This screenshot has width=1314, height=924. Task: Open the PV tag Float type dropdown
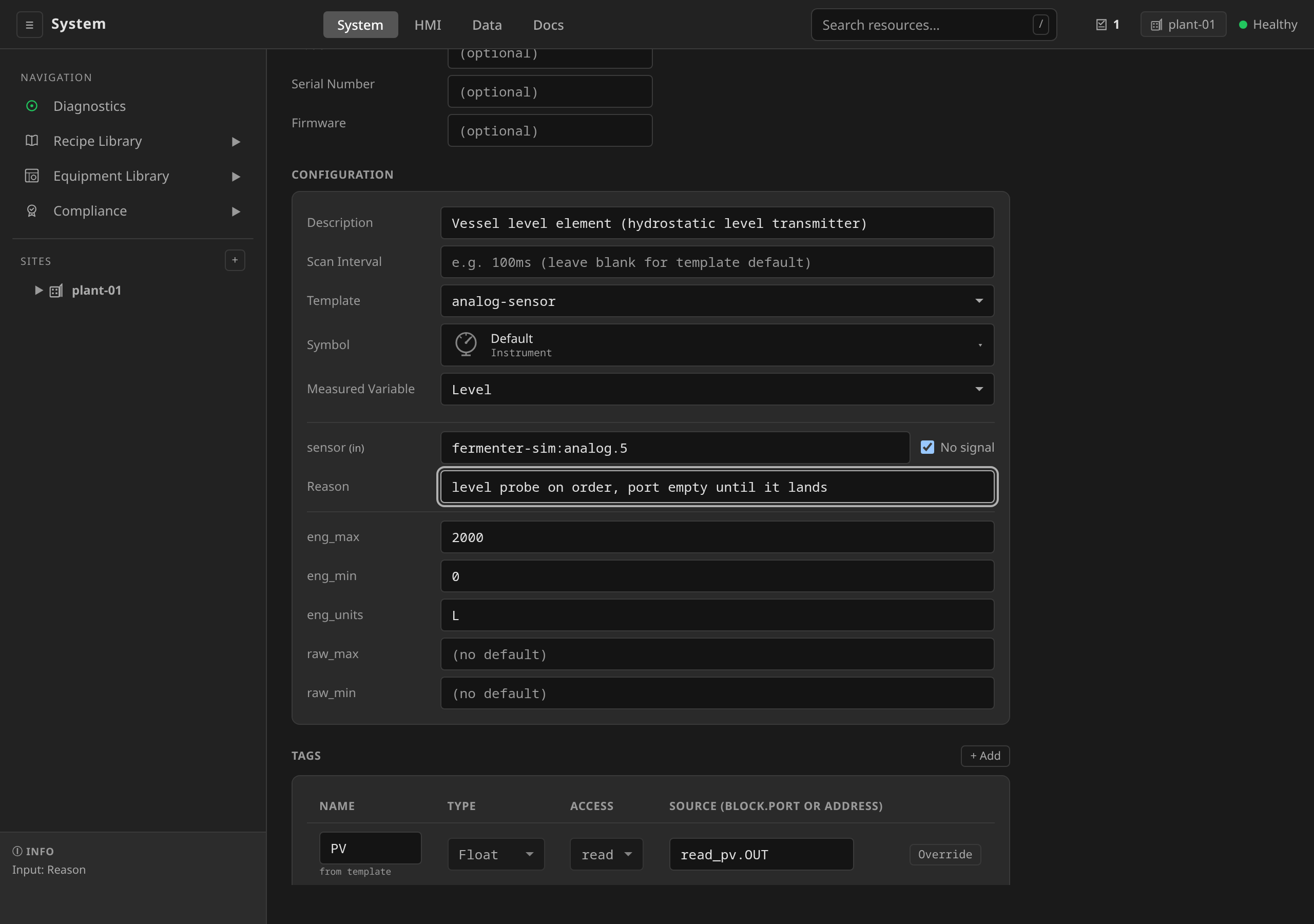(496, 854)
